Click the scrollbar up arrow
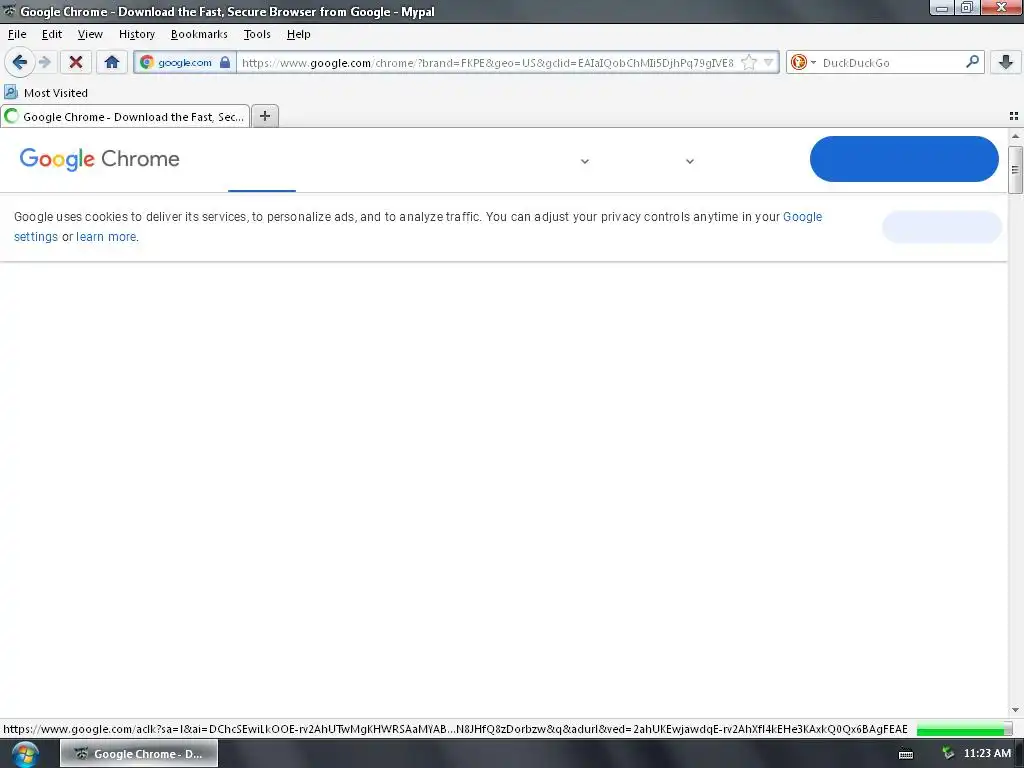This screenshot has width=1024, height=768. pos(1015,136)
